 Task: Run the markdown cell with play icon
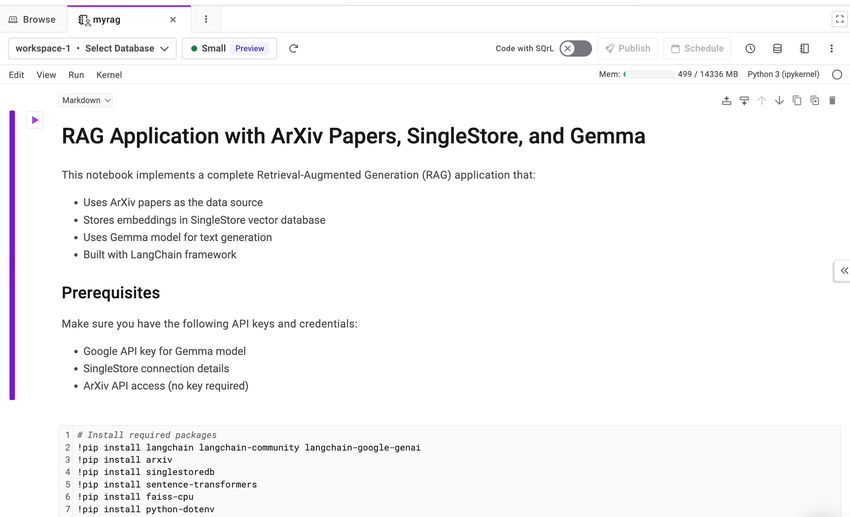35,120
